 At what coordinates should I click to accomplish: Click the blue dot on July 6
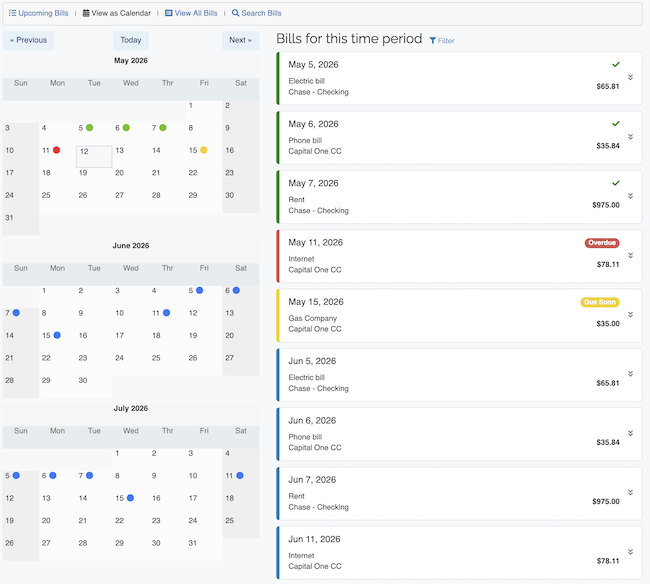pyautogui.click(x=53, y=475)
